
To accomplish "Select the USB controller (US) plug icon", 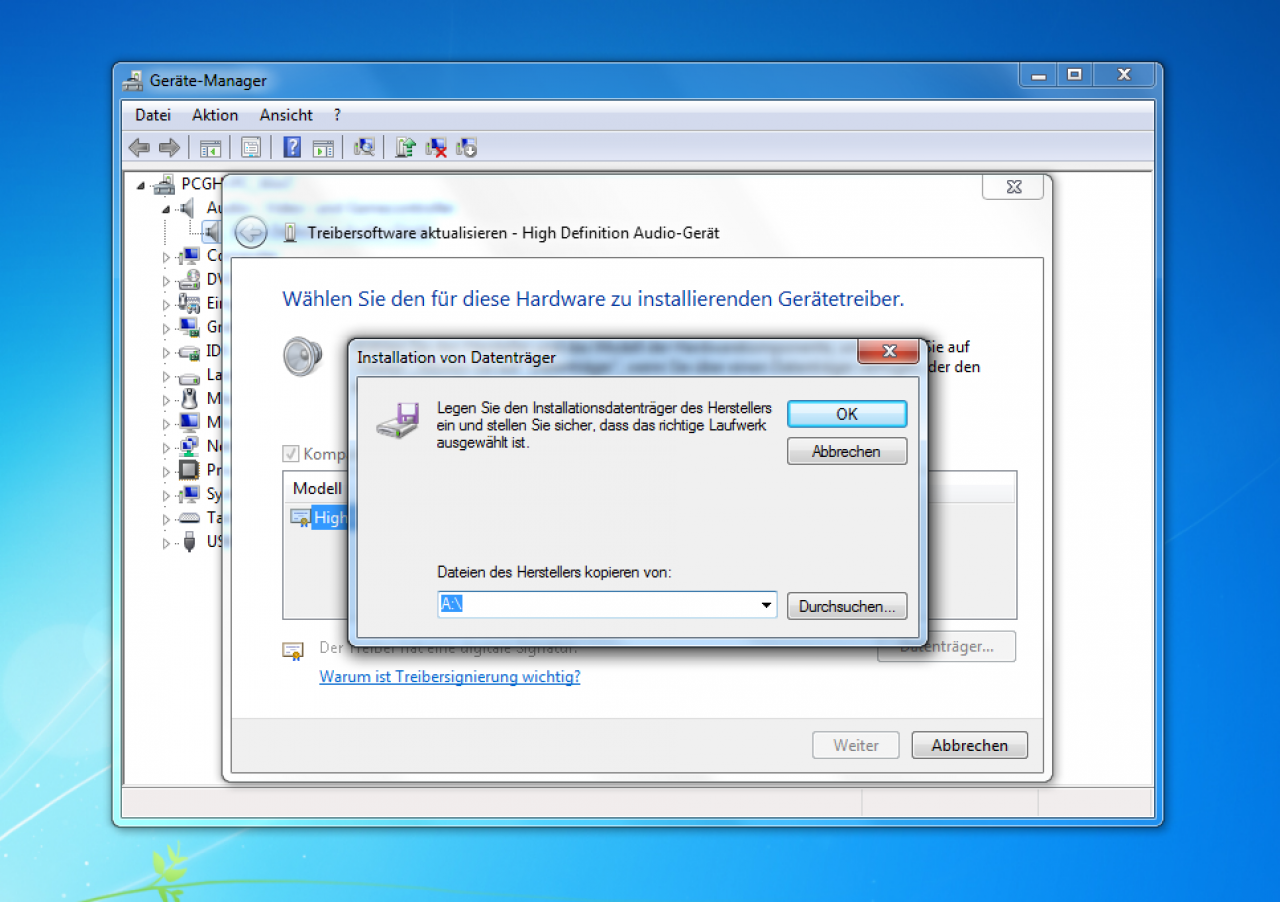I will (189, 542).
